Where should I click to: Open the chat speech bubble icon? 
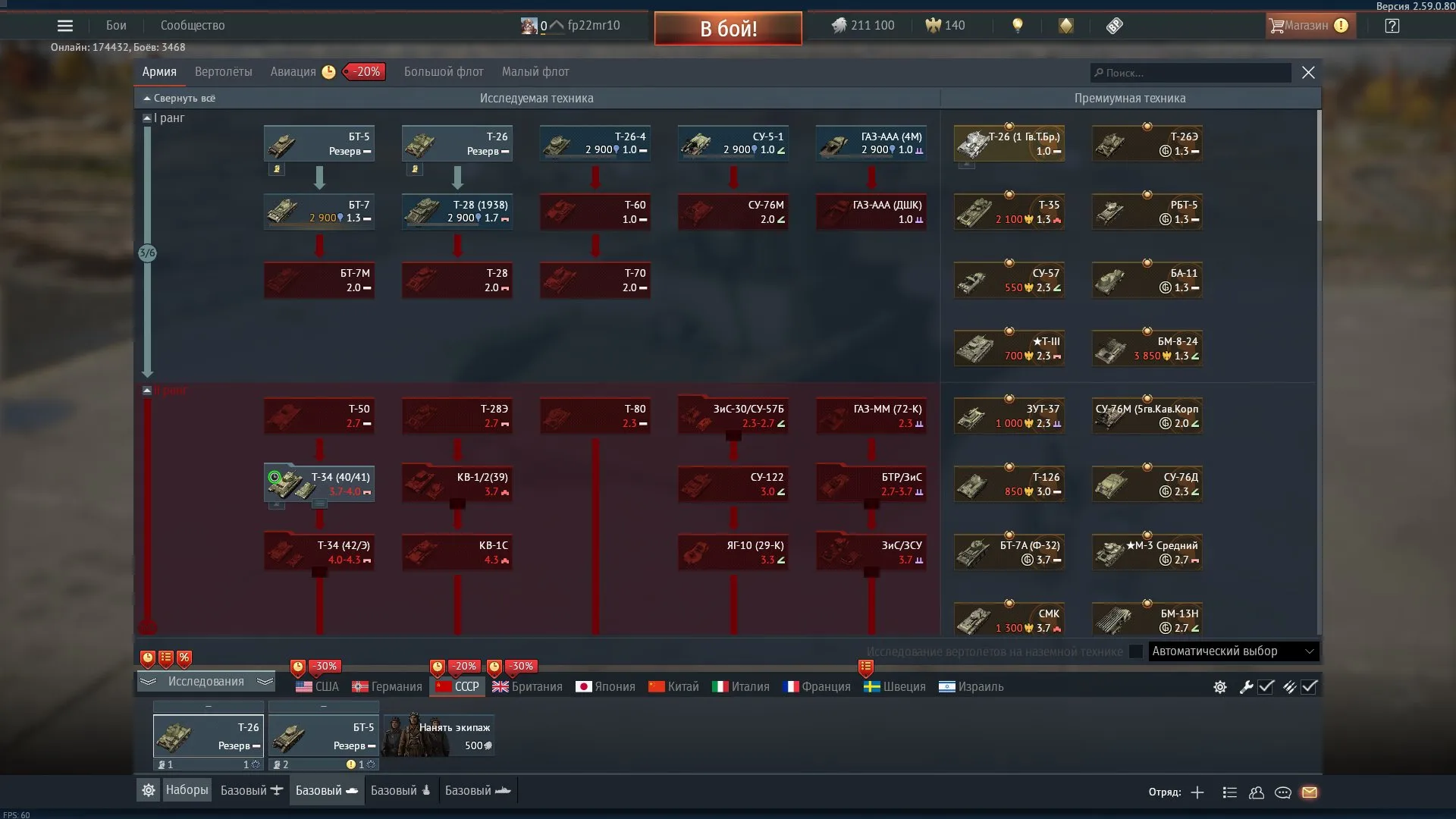click(x=1283, y=792)
